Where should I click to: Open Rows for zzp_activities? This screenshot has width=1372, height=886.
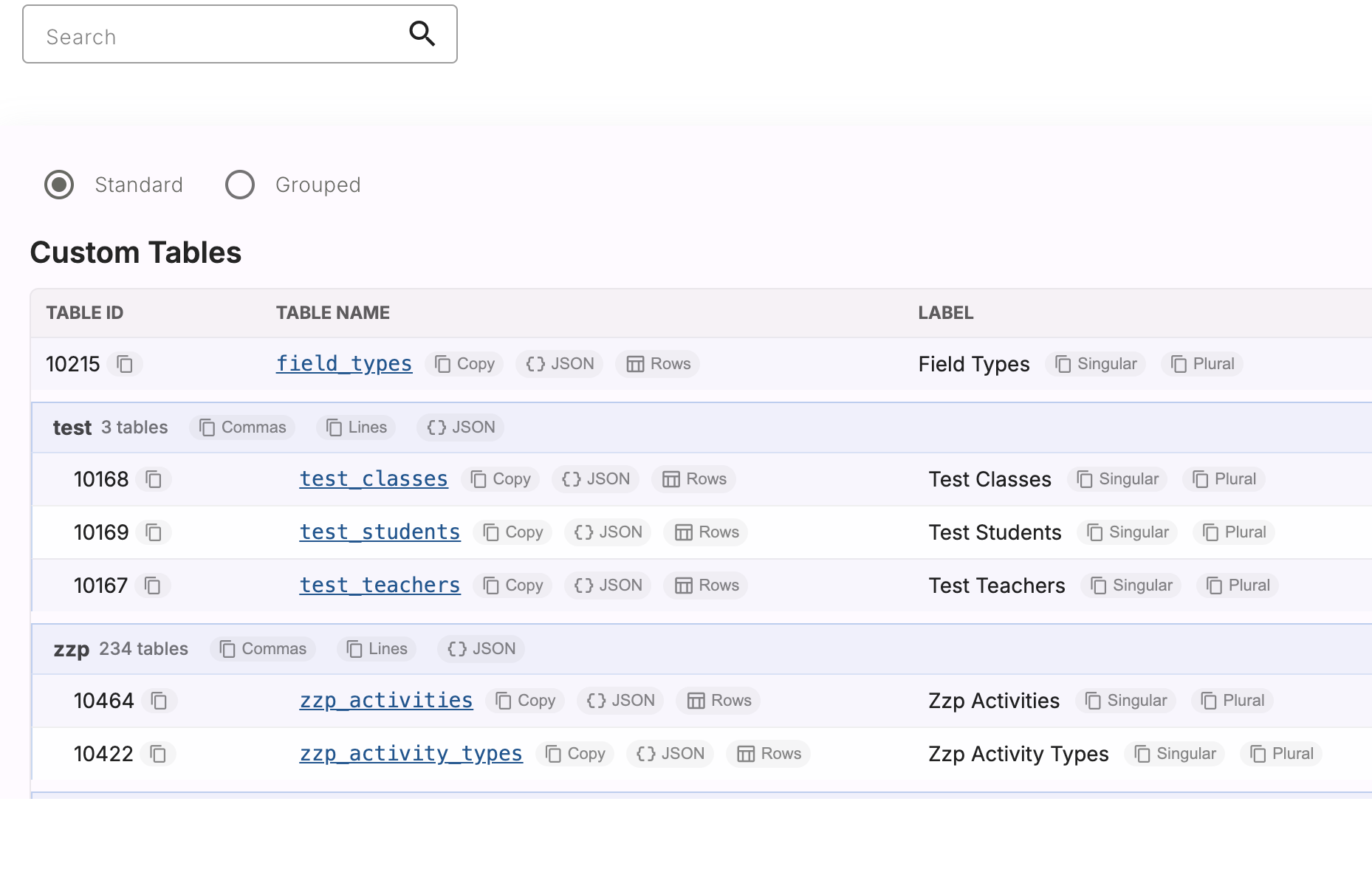[x=718, y=701]
